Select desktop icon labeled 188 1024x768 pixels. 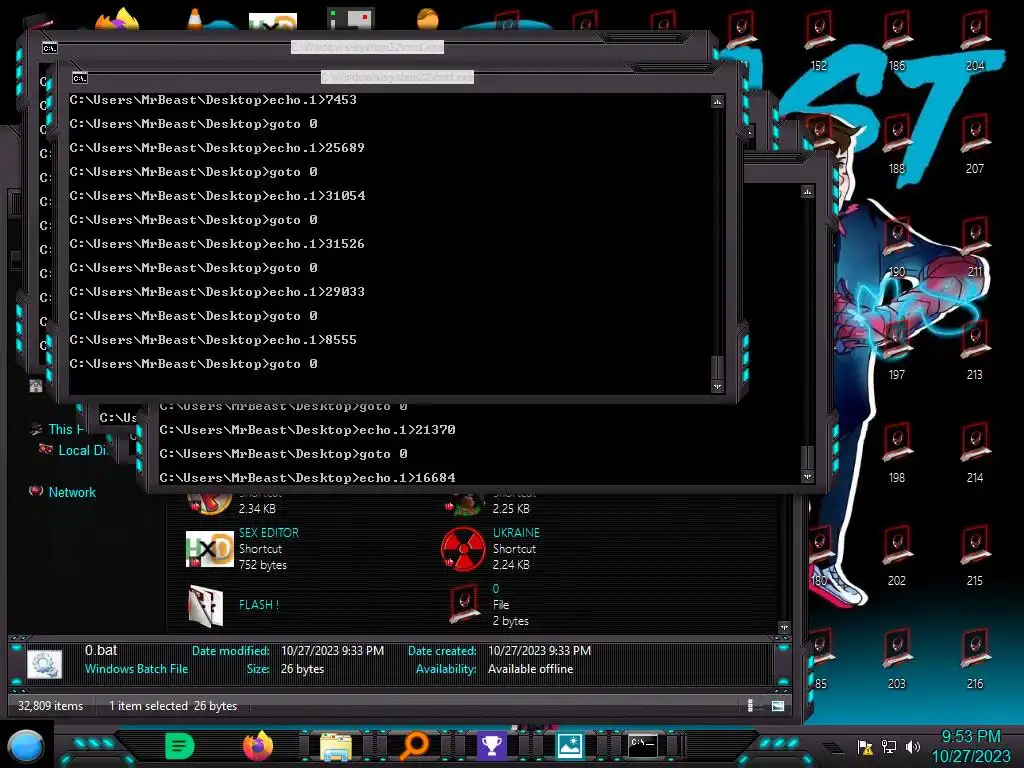pyautogui.click(x=897, y=142)
